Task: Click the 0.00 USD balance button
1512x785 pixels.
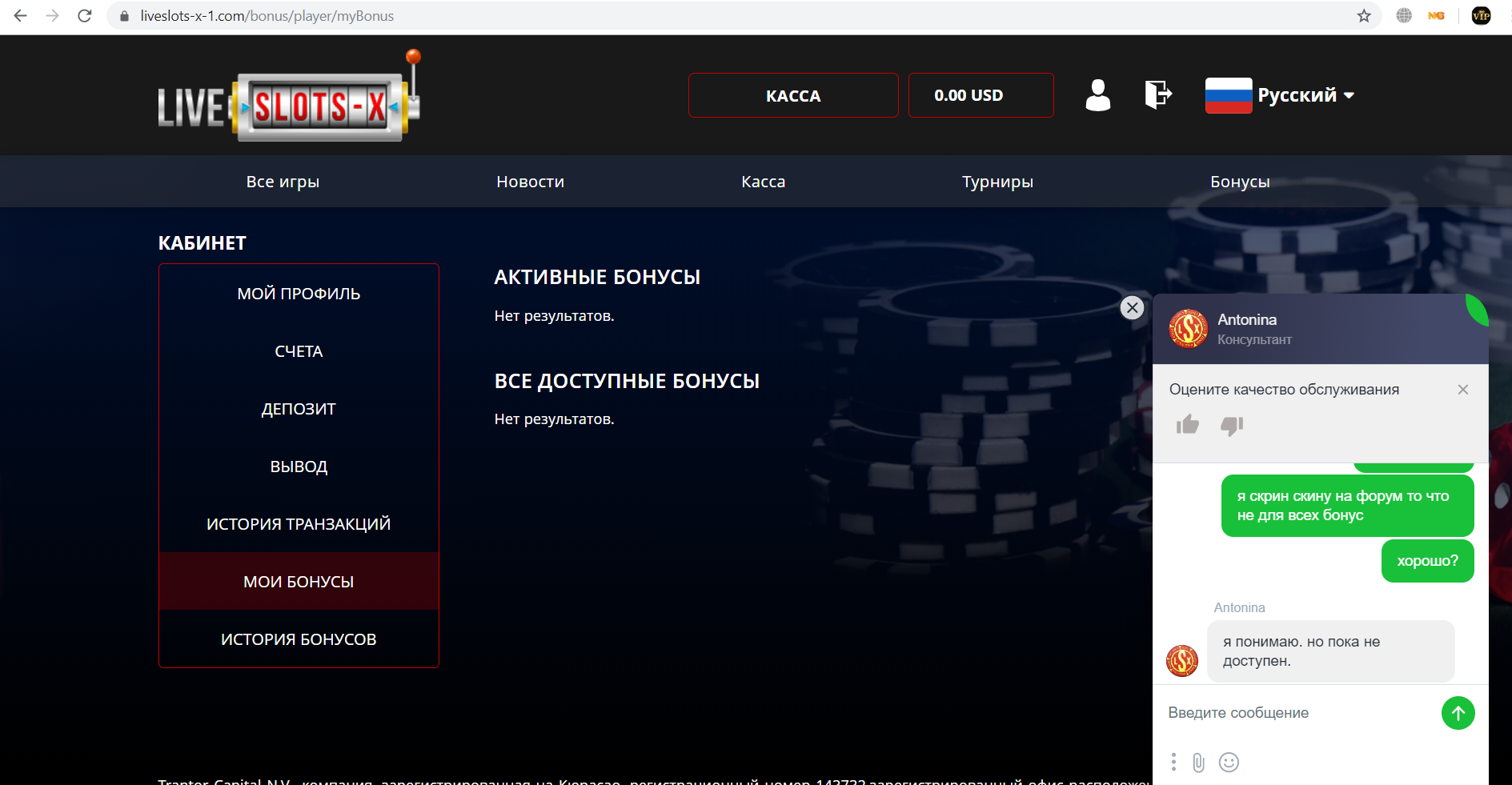Action: 981,95
